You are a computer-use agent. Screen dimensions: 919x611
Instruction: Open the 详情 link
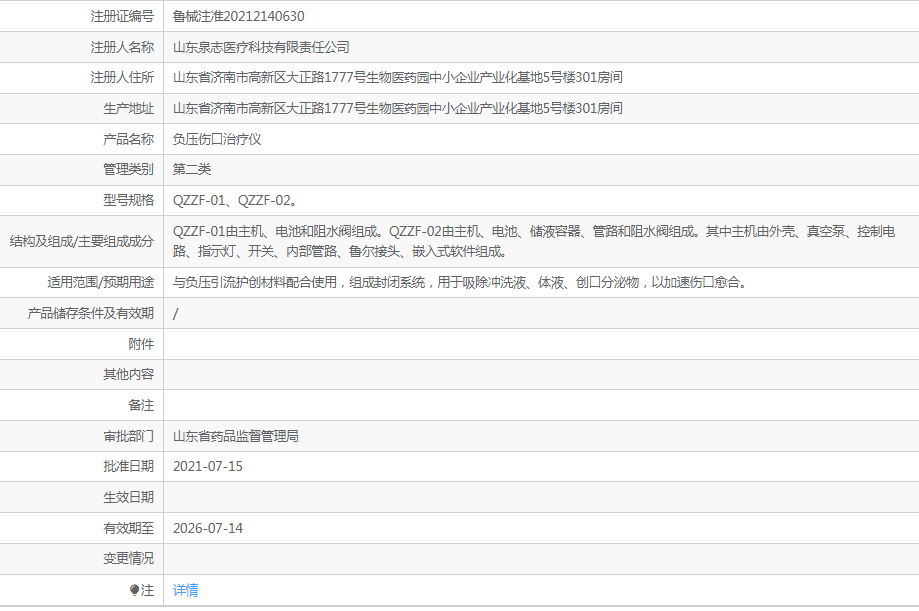point(185,590)
